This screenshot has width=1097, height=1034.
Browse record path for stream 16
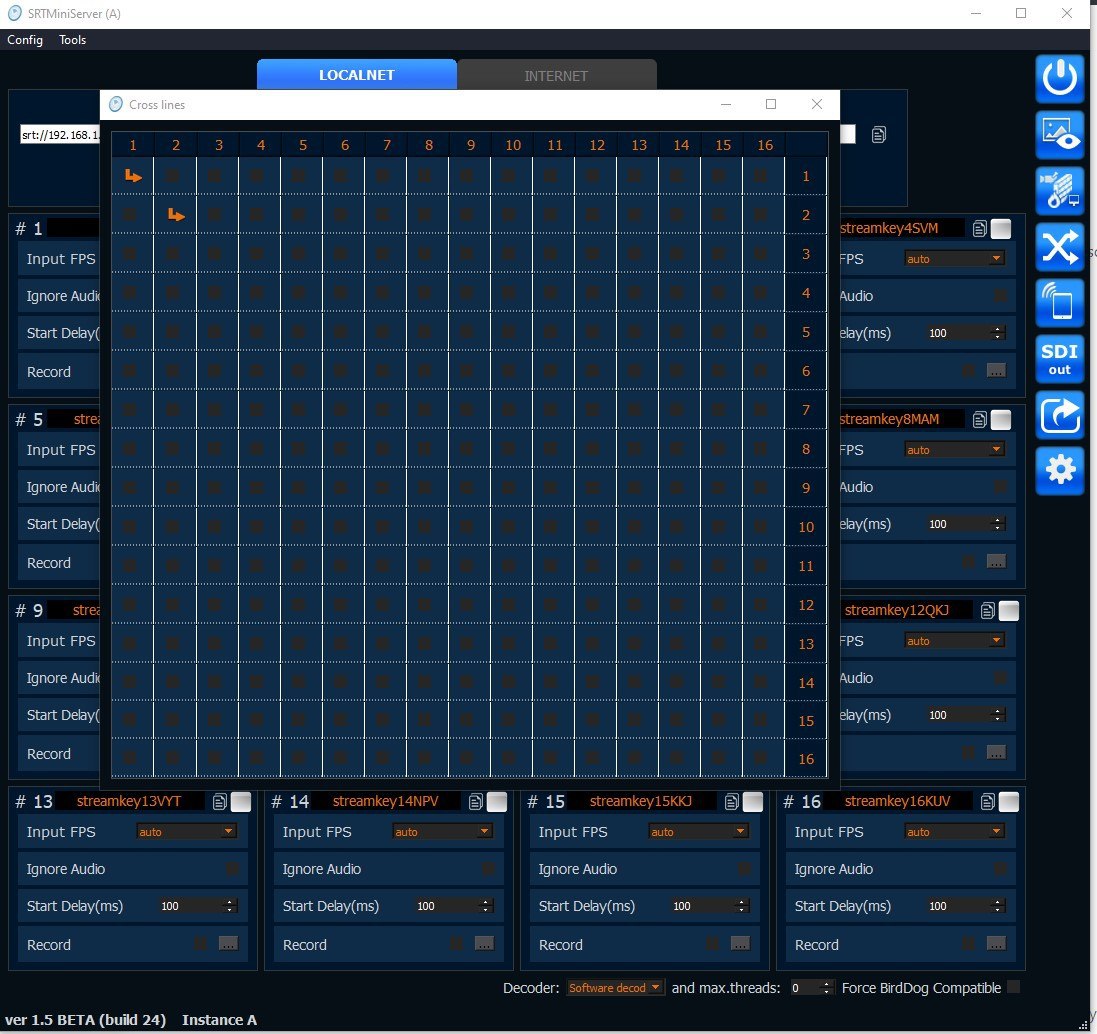996,944
